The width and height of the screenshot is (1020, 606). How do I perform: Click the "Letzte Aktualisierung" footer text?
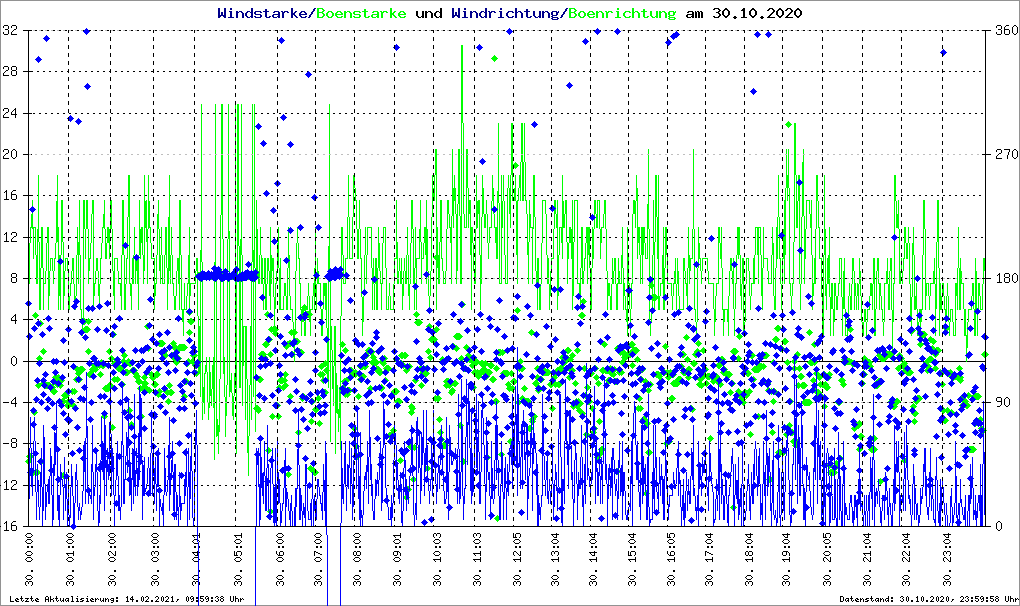[125, 599]
